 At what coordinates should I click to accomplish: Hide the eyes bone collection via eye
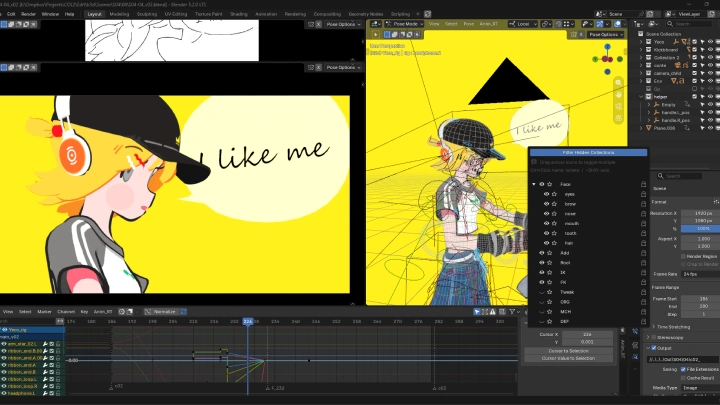(546, 194)
